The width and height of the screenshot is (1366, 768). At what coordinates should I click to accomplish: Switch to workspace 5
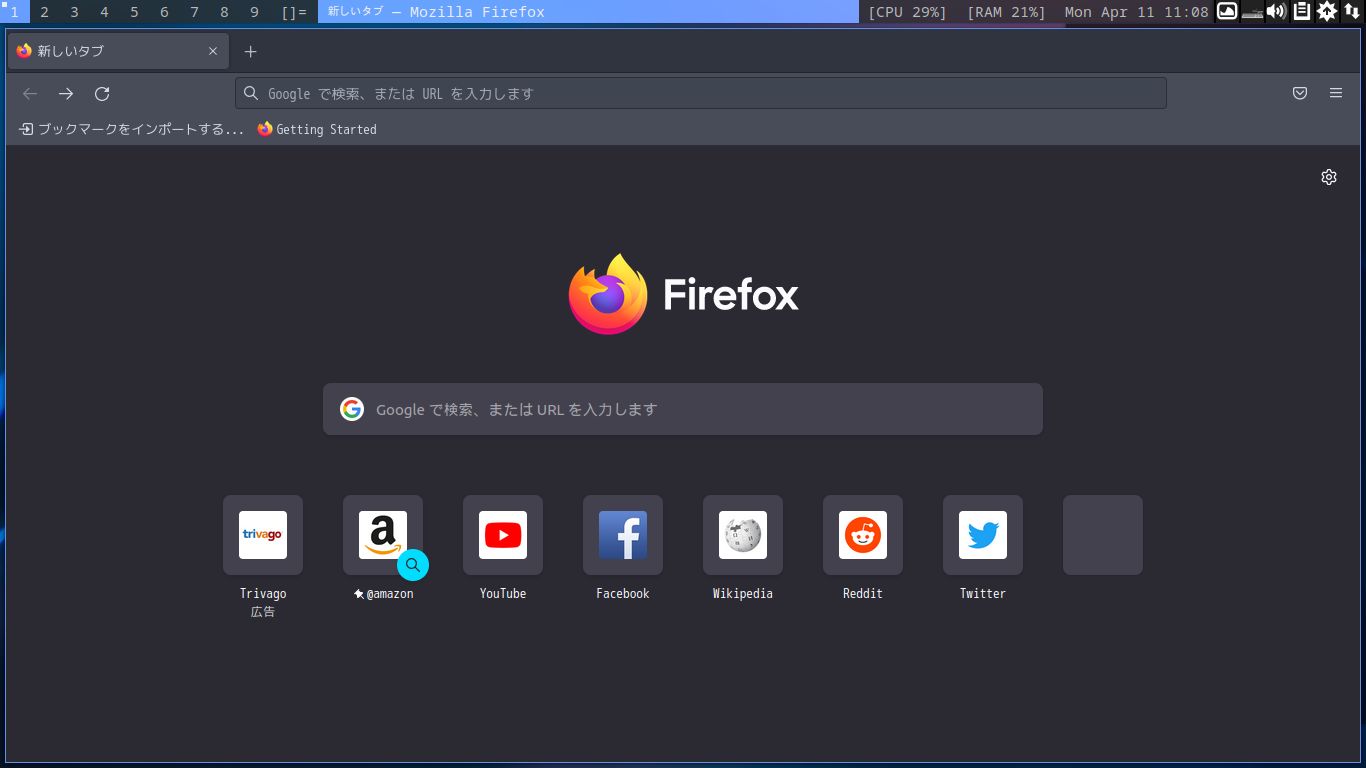coord(134,12)
